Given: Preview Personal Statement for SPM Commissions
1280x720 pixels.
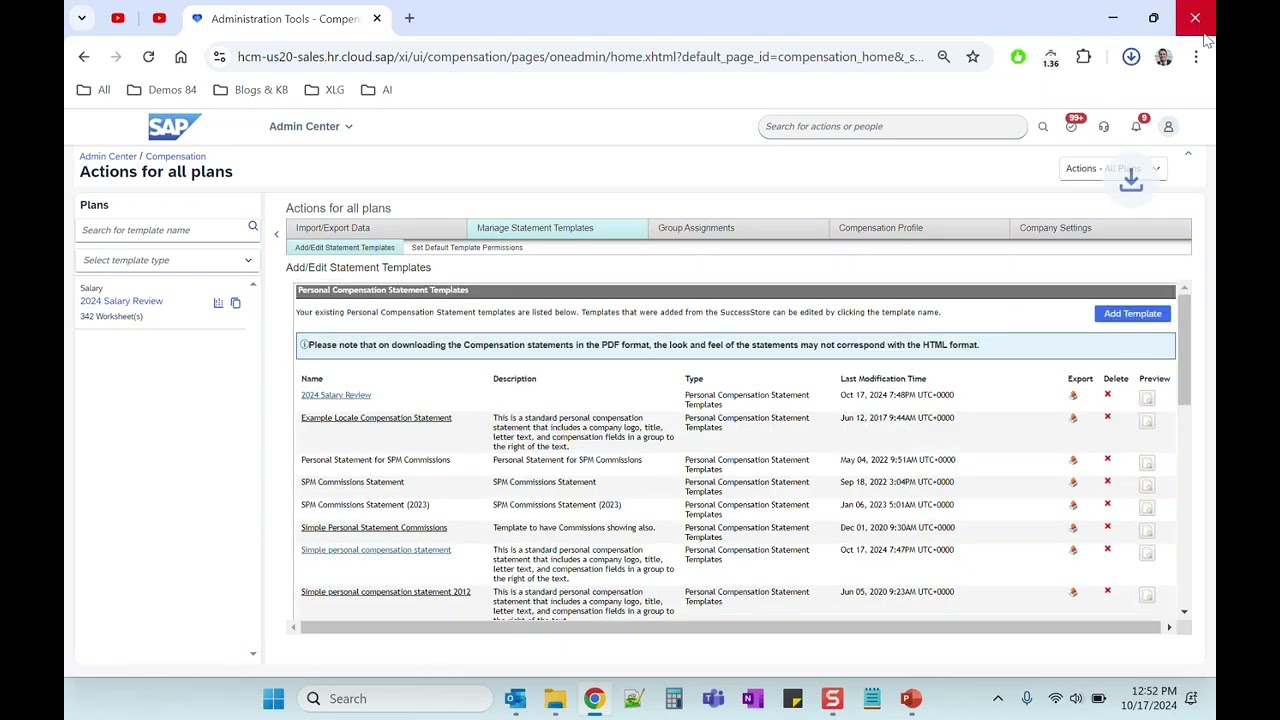Looking at the screenshot, I should (1147, 463).
